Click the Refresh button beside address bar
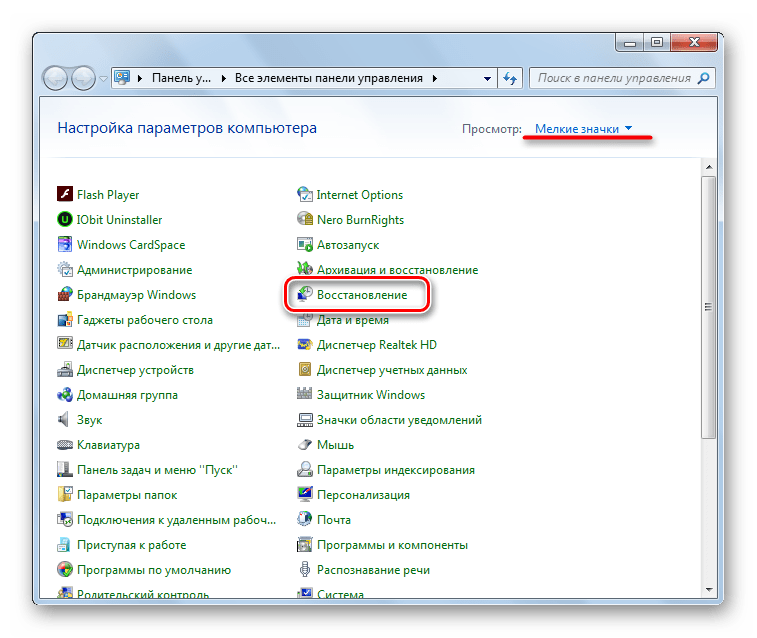The width and height of the screenshot is (757, 638). tap(510, 78)
